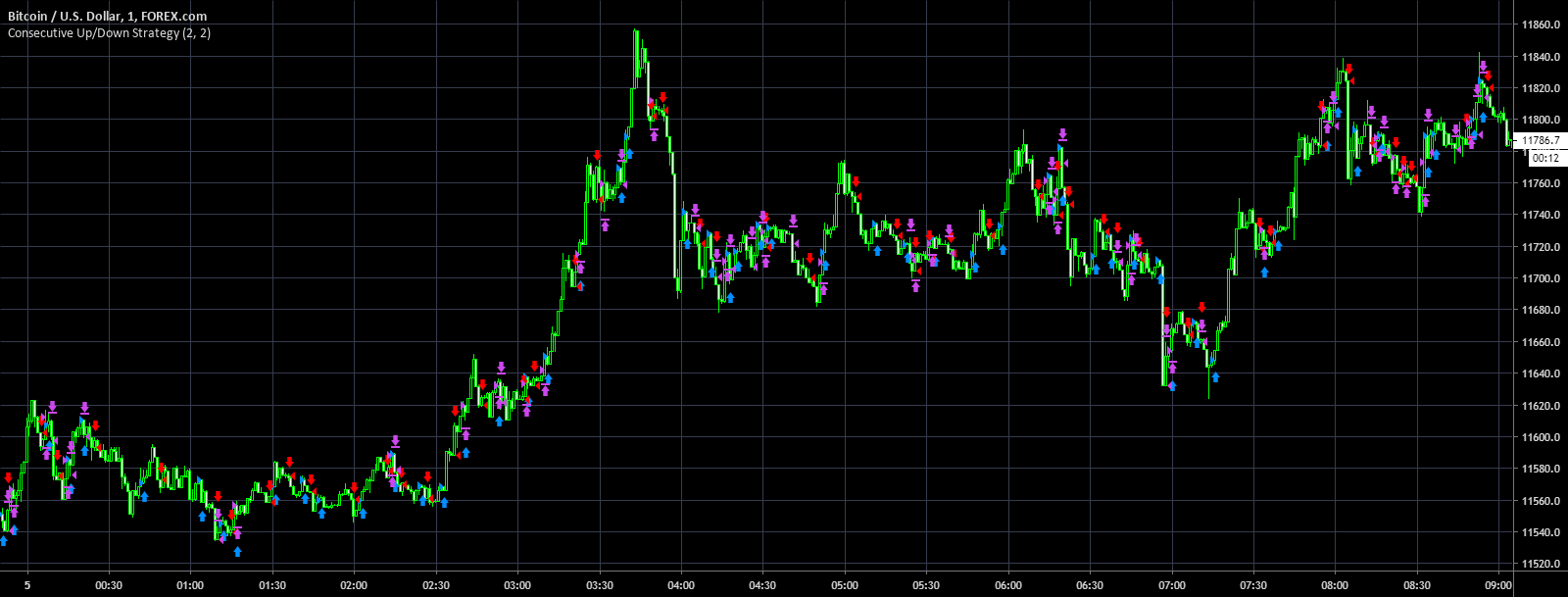Select the 04:00 time axis label
1568x597 pixels.
pos(681,585)
